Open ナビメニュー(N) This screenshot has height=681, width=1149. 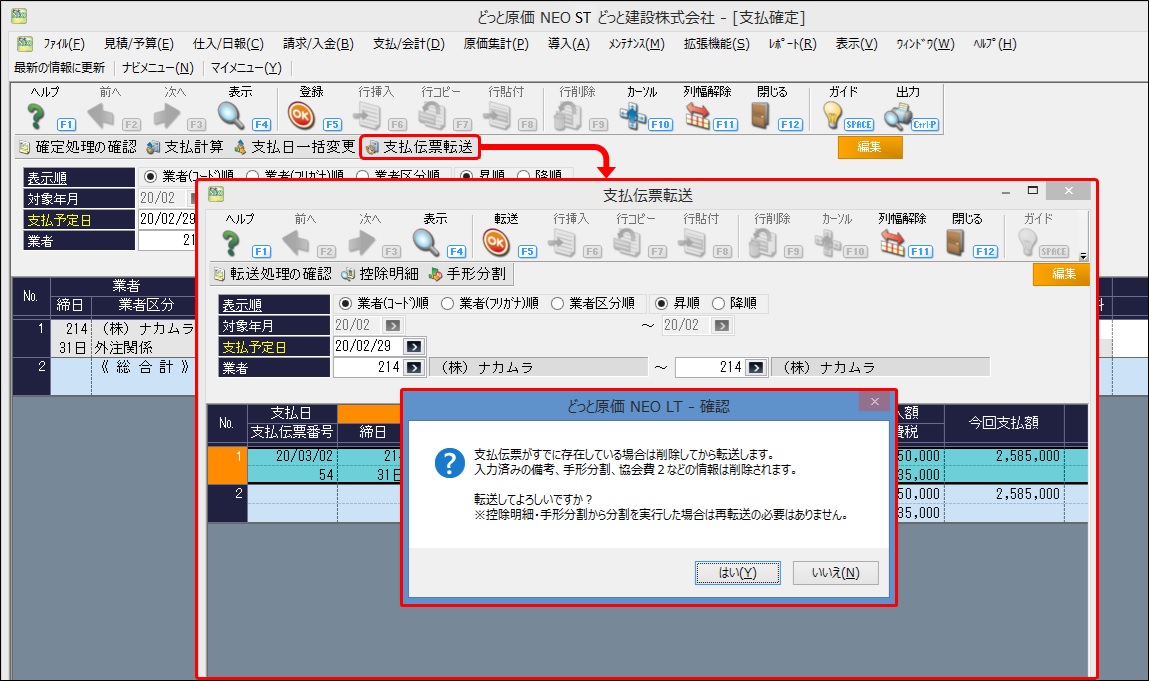click(x=158, y=67)
